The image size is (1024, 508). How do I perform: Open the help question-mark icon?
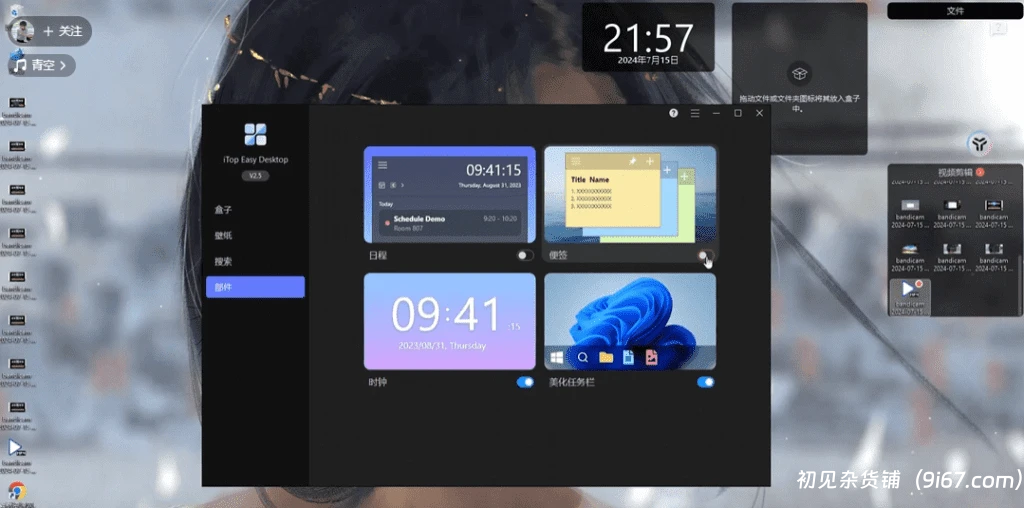click(x=673, y=113)
